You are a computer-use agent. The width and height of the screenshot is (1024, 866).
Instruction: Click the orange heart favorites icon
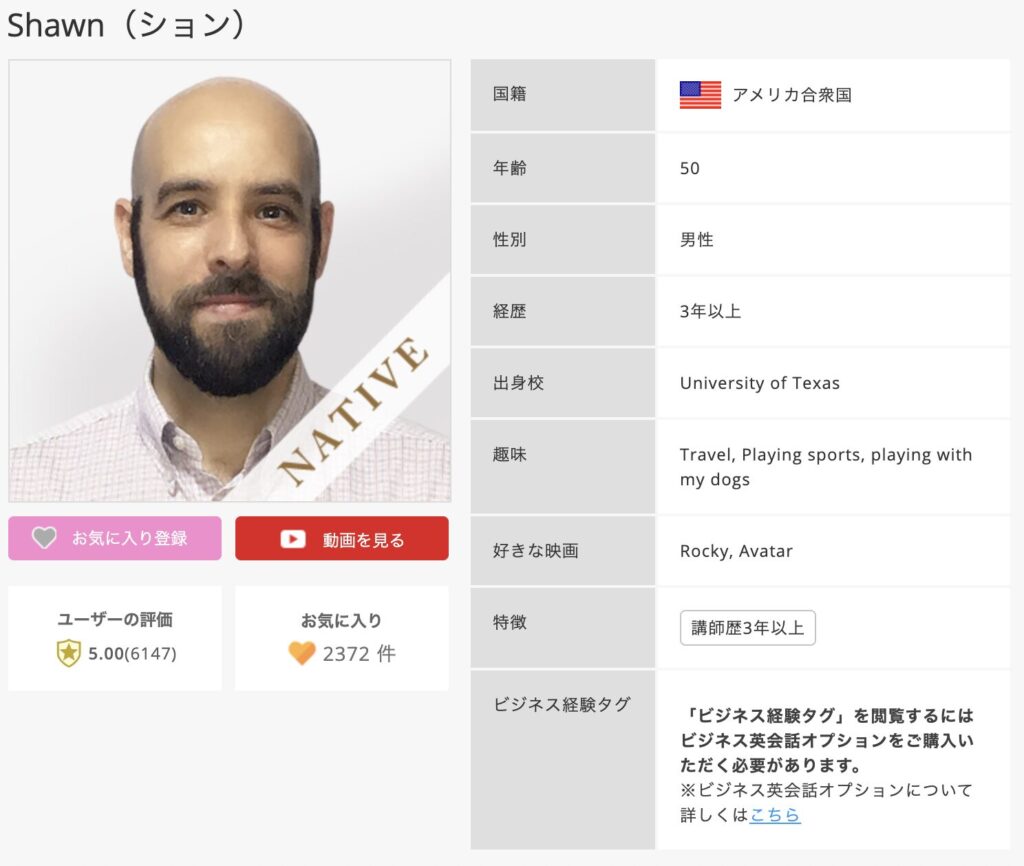tap(302, 653)
